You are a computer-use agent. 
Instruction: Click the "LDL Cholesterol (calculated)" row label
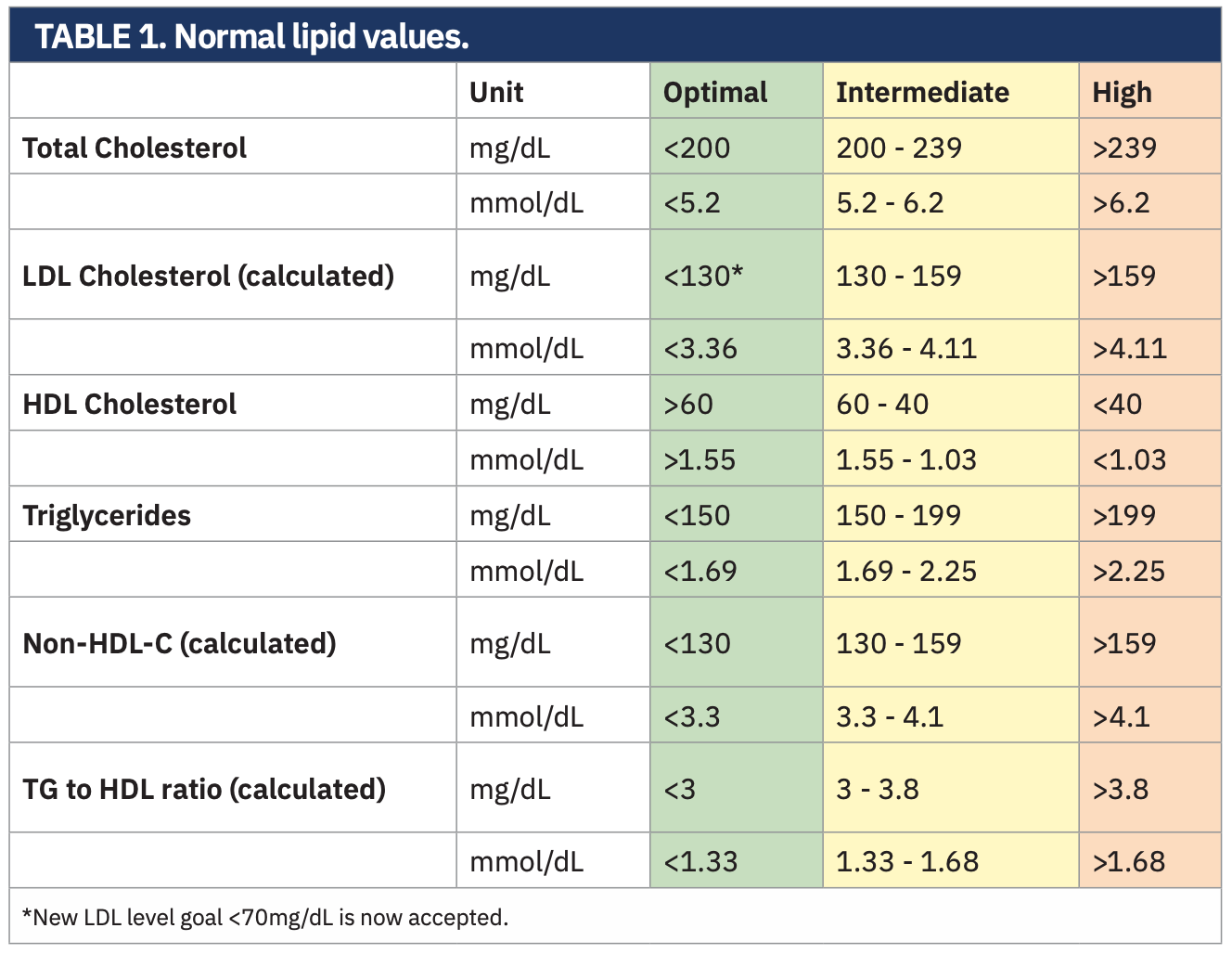(x=208, y=276)
